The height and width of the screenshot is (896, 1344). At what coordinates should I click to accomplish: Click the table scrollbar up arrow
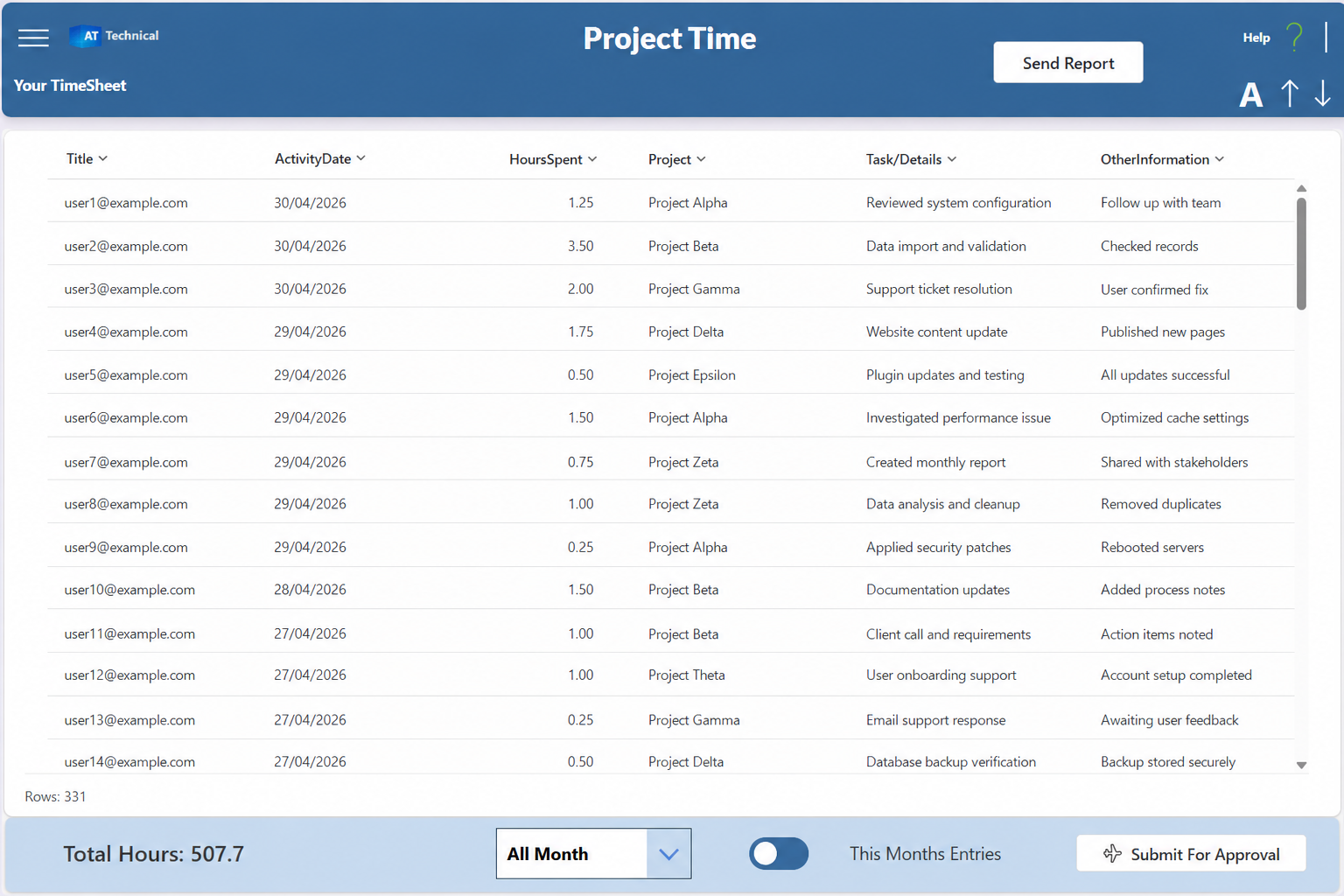(x=1301, y=188)
